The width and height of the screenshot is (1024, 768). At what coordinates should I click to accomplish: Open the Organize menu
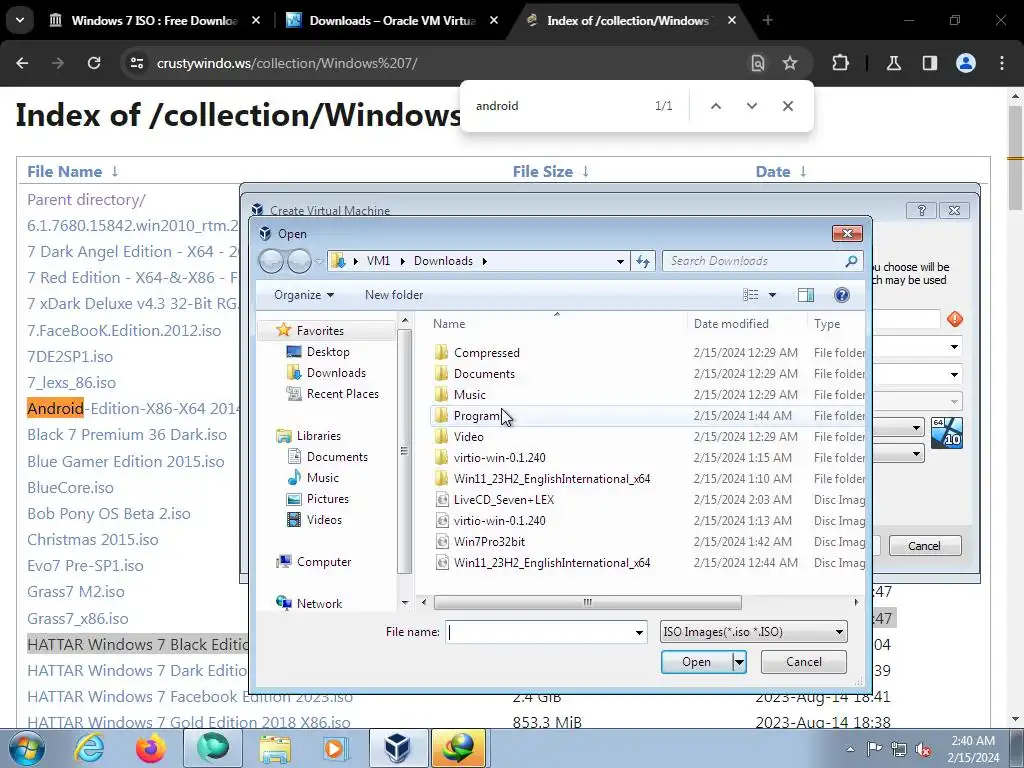pos(304,295)
